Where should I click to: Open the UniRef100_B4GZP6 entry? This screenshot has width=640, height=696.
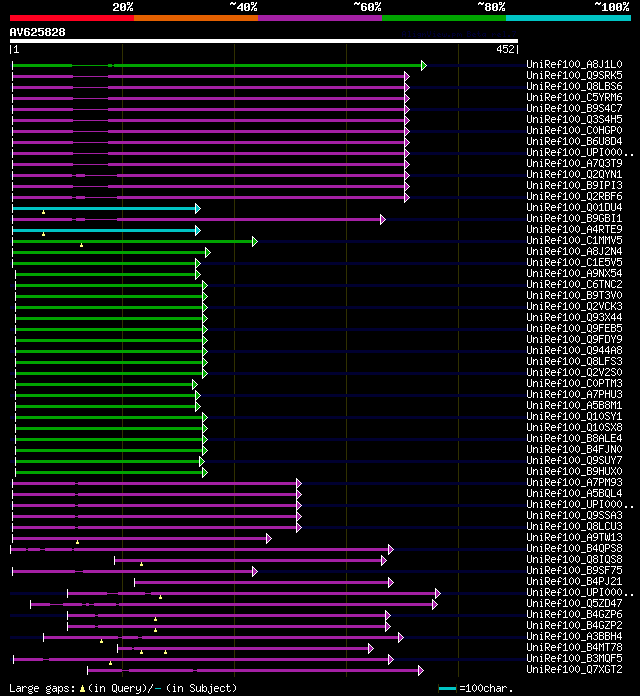pos(574,614)
